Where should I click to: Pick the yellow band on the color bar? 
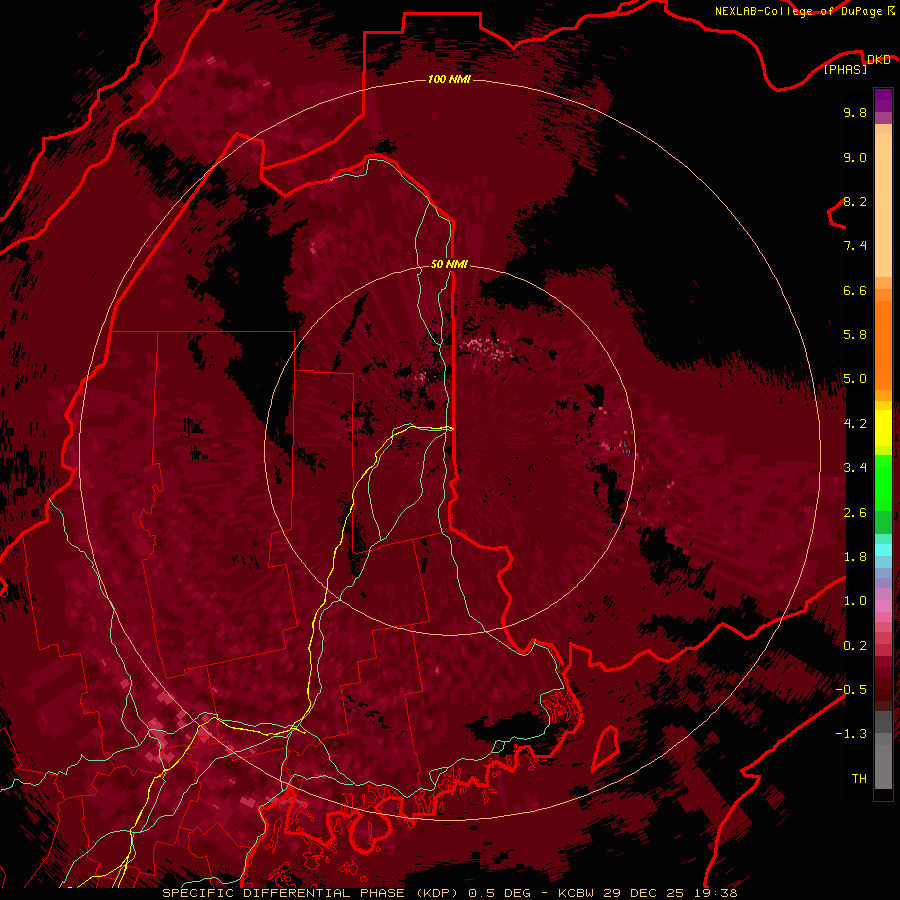pyautogui.click(x=883, y=428)
